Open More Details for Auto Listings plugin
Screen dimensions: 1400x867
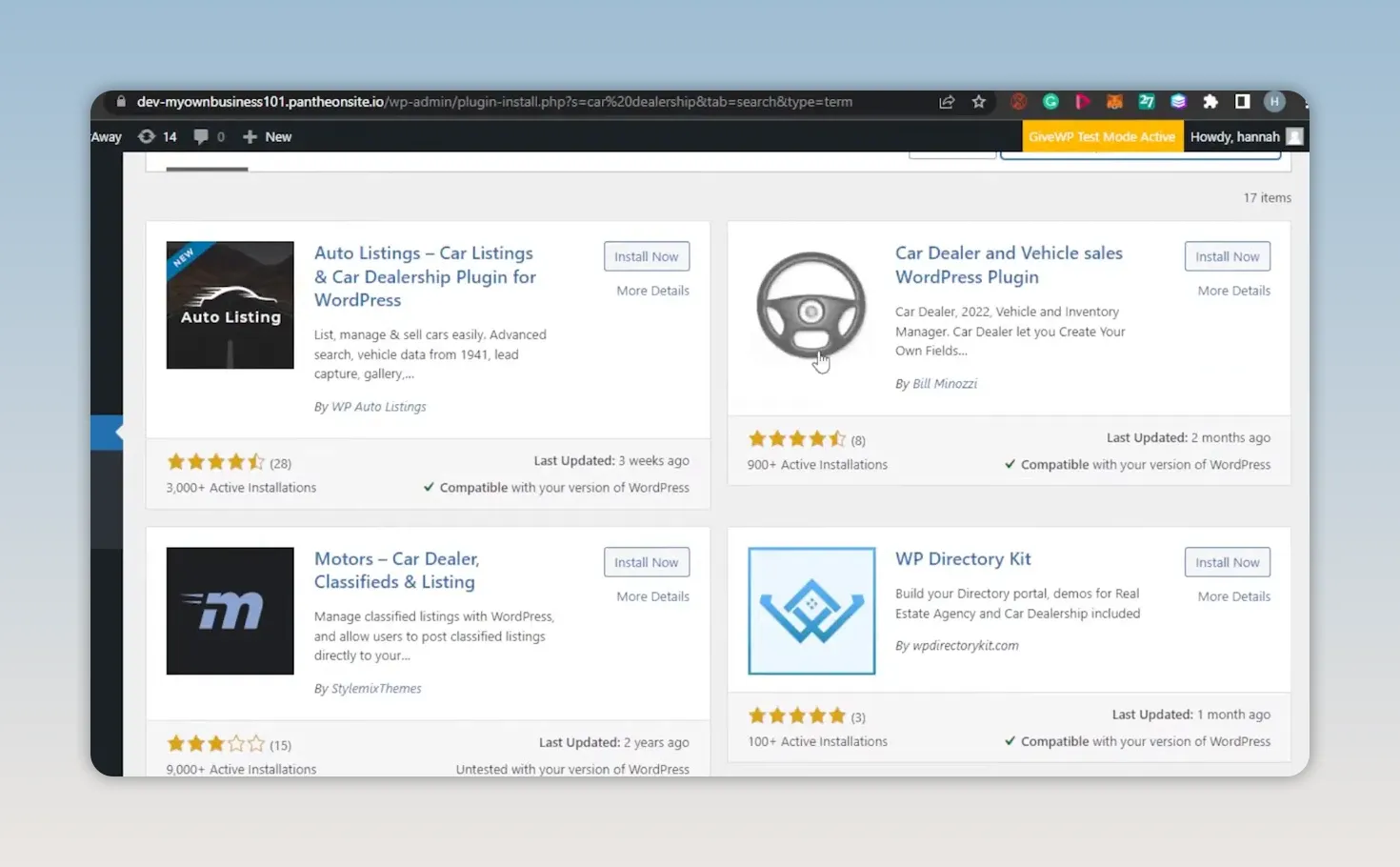(x=652, y=291)
